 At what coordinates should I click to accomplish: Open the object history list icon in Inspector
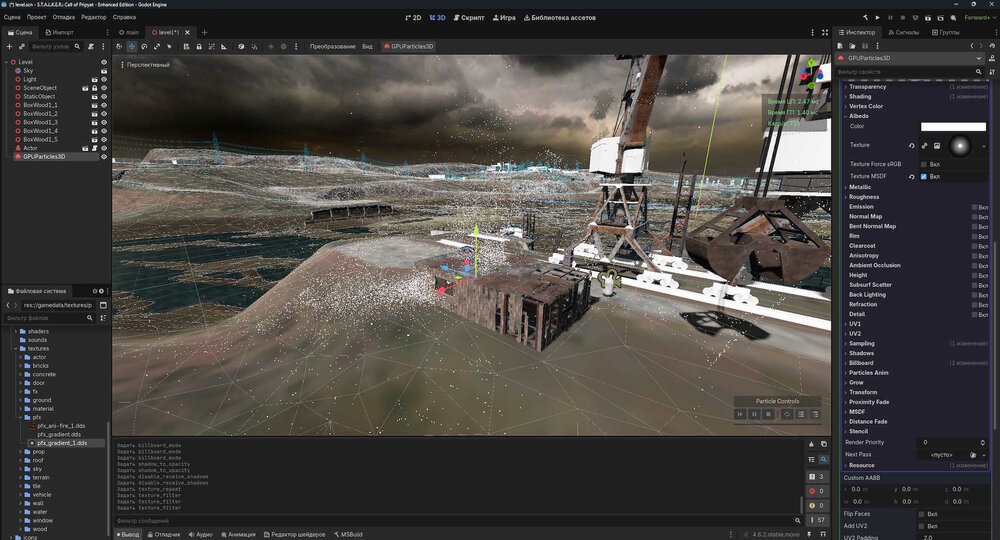[x=990, y=46]
